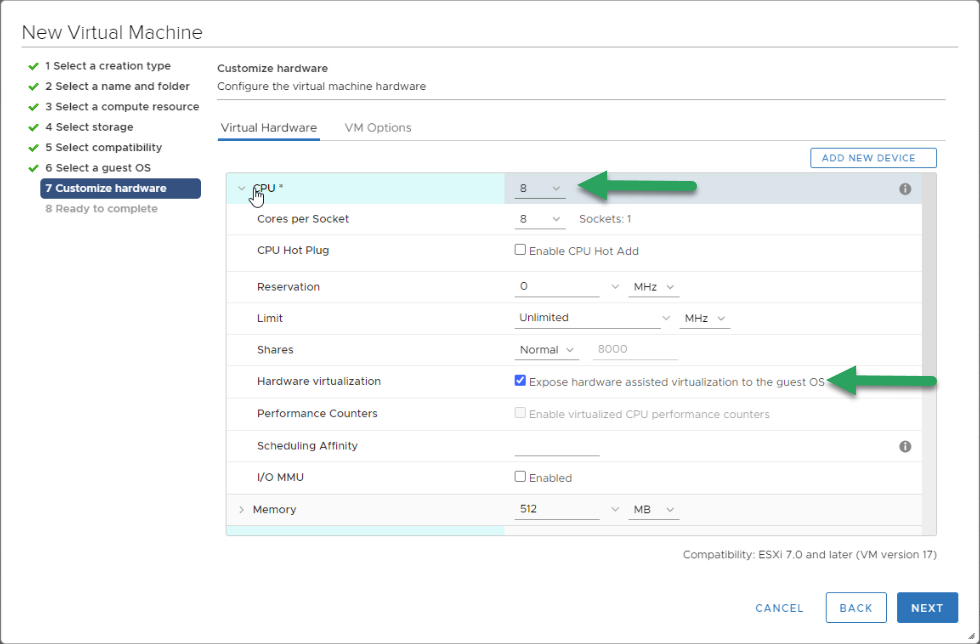Open the Memory MB unit dropdown
Viewport: 980px width, 644px height.
click(654, 510)
